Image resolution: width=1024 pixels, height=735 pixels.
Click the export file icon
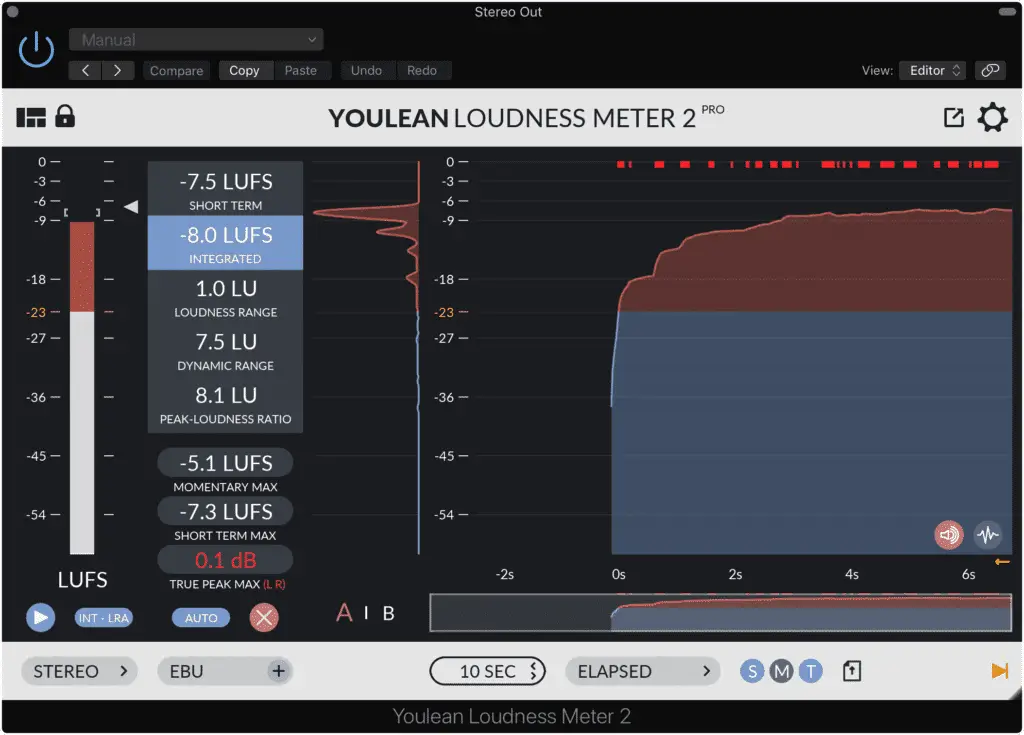click(852, 671)
